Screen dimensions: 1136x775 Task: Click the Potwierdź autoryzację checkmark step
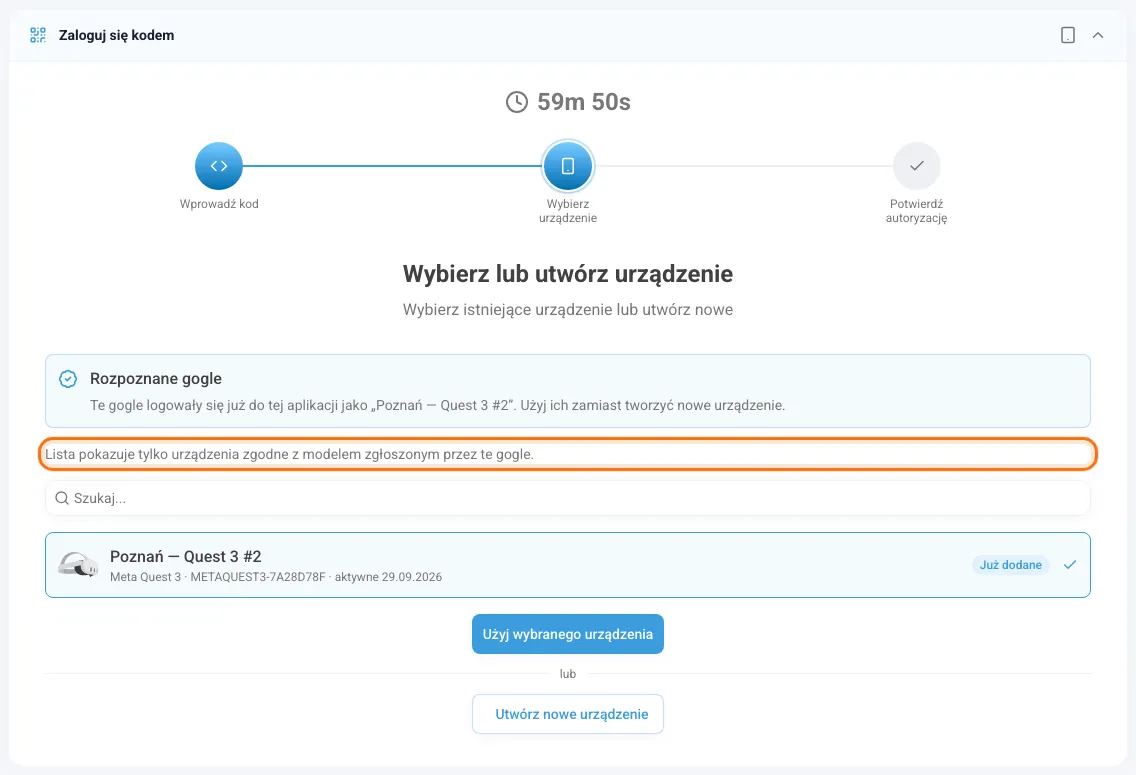tap(916, 166)
